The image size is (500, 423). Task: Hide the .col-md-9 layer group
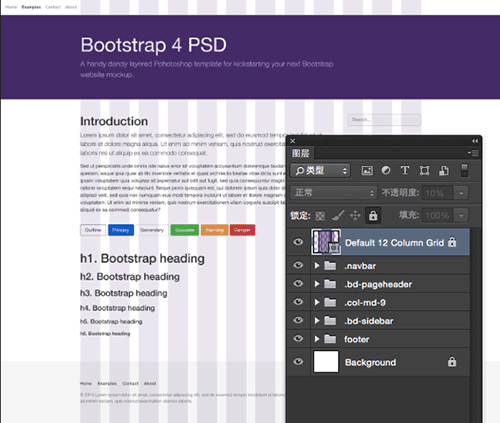coord(298,302)
